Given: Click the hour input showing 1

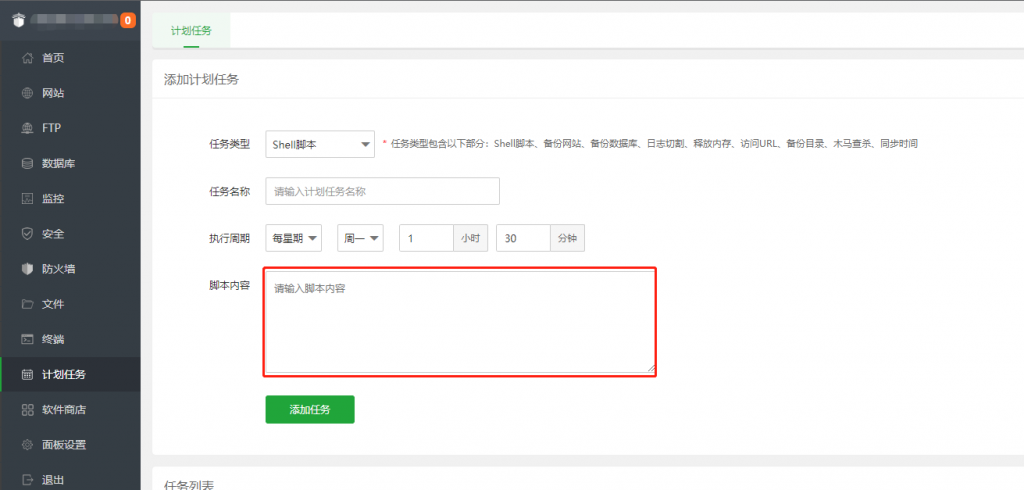Looking at the screenshot, I should [426, 238].
